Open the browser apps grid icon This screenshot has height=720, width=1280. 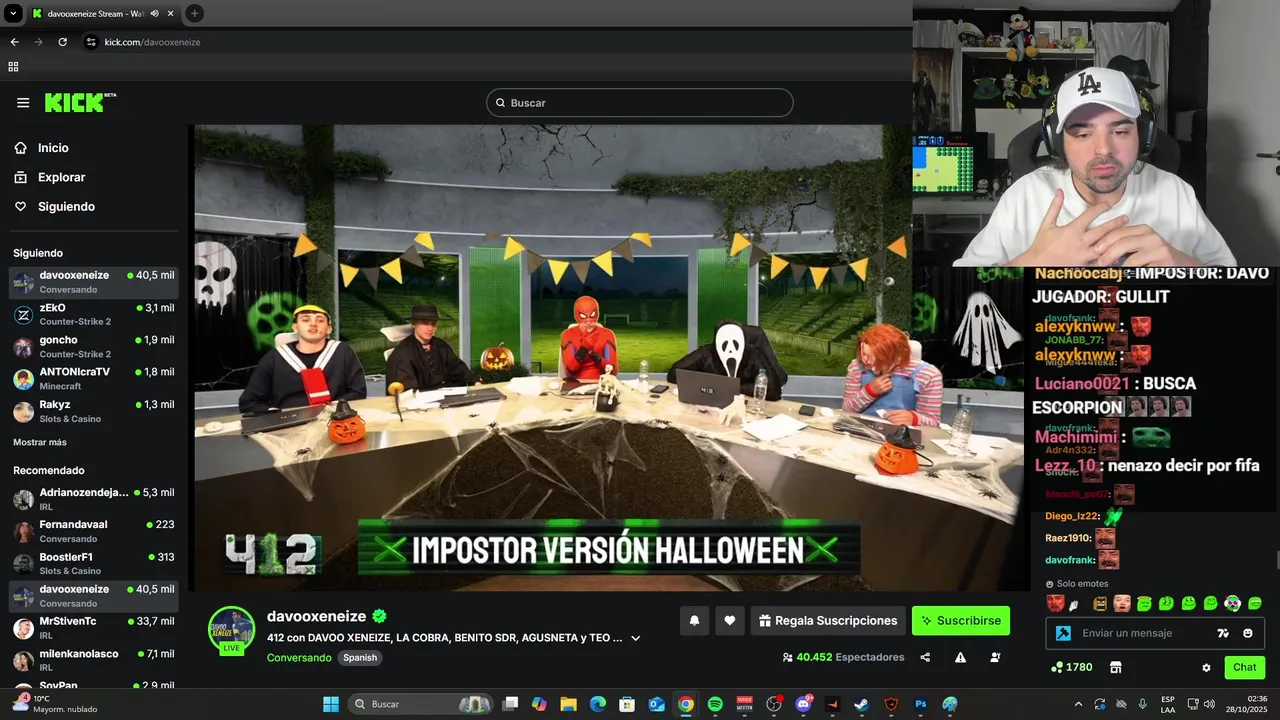coord(13,67)
